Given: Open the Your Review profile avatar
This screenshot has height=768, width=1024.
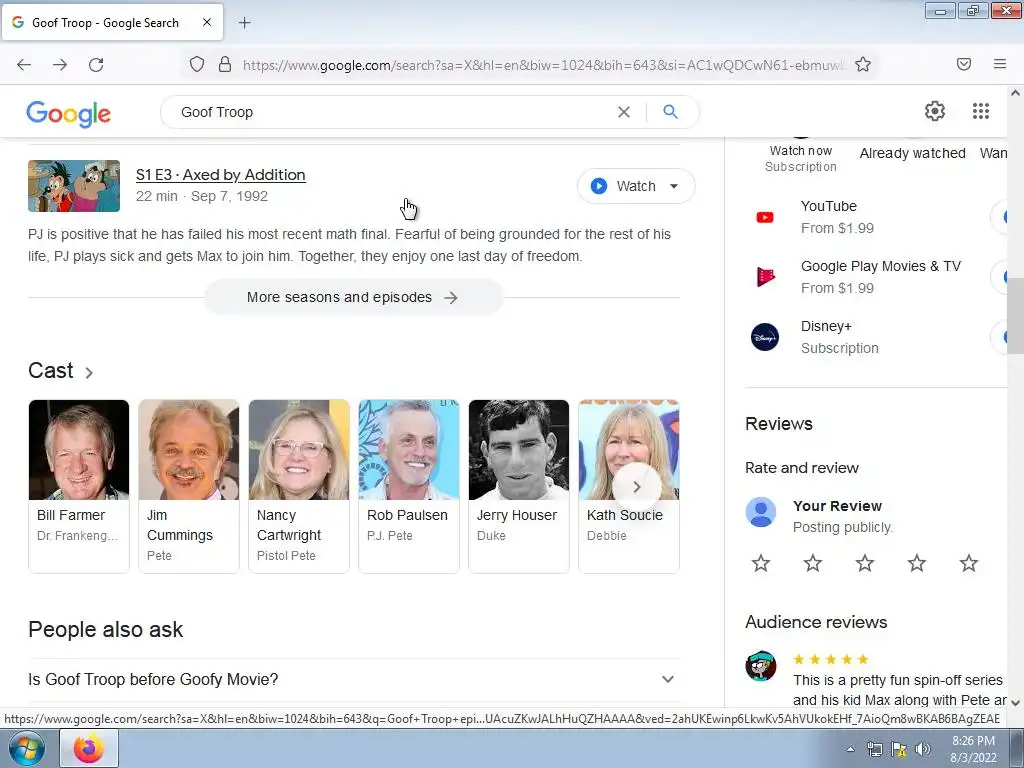Looking at the screenshot, I should coord(761,512).
